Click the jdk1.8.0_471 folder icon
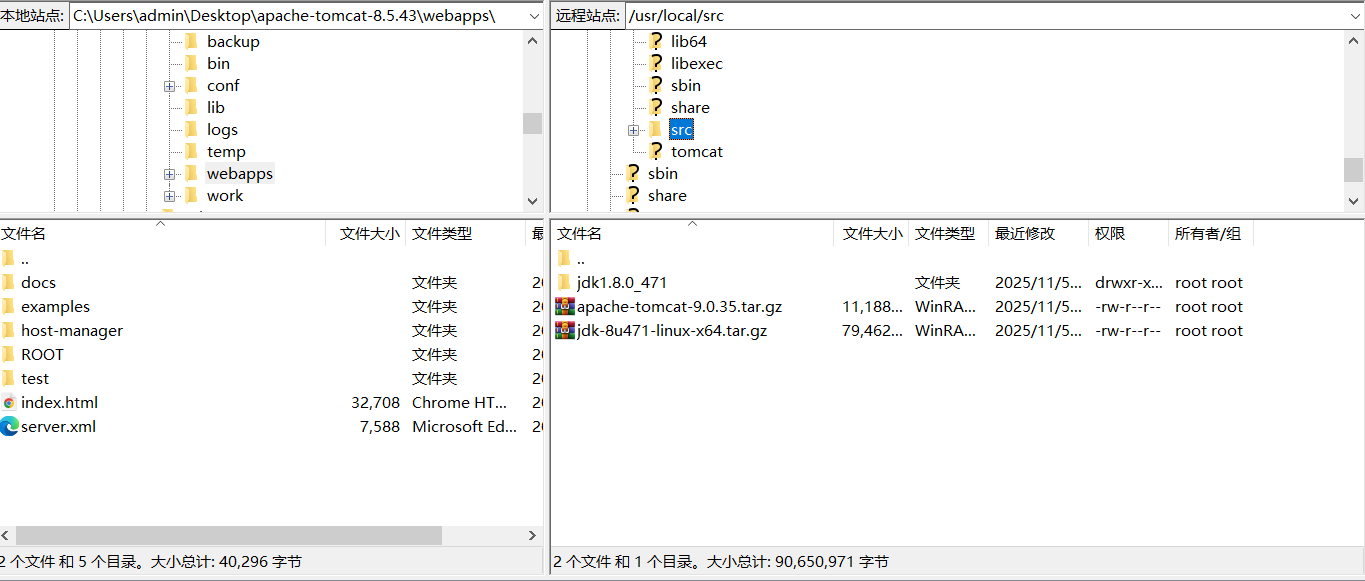1365x581 pixels. tap(564, 282)
